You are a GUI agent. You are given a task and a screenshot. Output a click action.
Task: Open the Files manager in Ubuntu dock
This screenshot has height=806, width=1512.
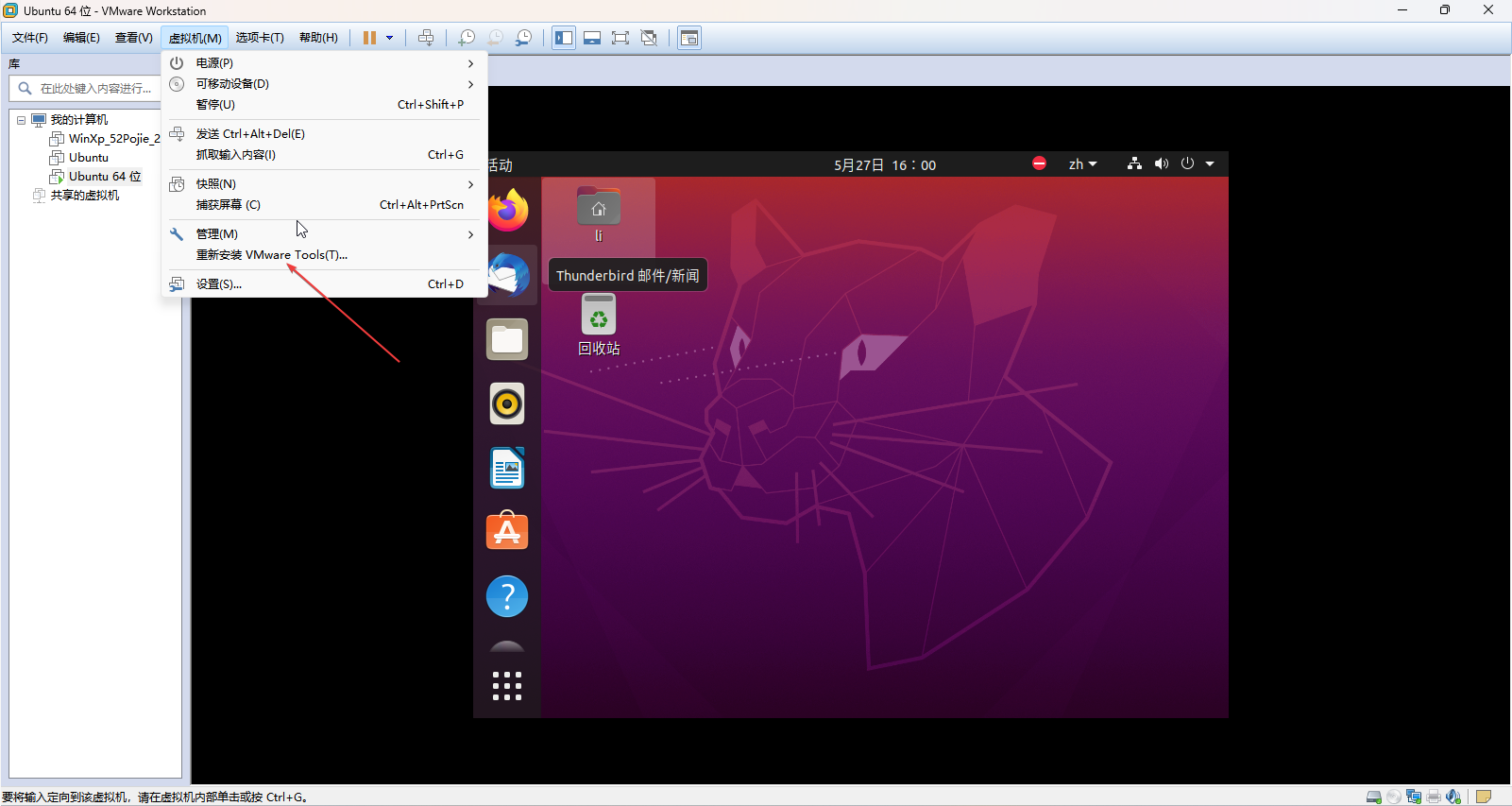(507, 339)
